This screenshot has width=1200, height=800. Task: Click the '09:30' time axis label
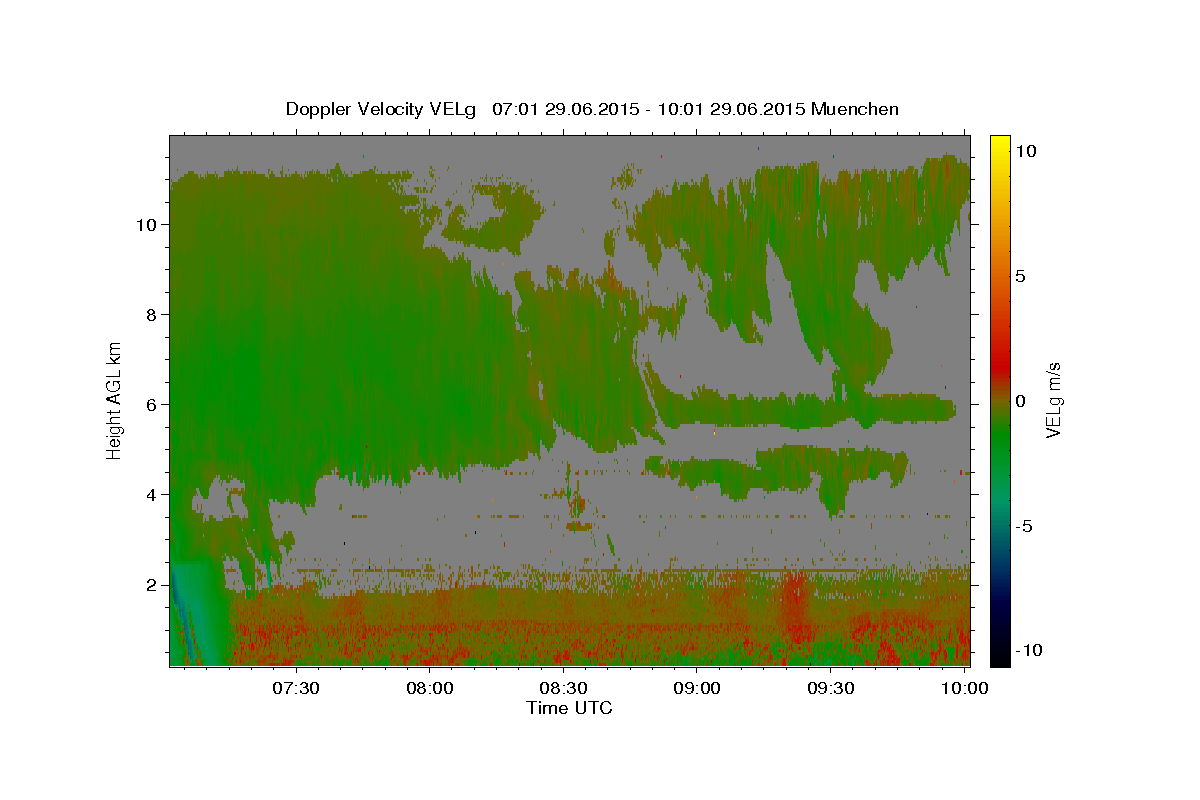(831, 688)
